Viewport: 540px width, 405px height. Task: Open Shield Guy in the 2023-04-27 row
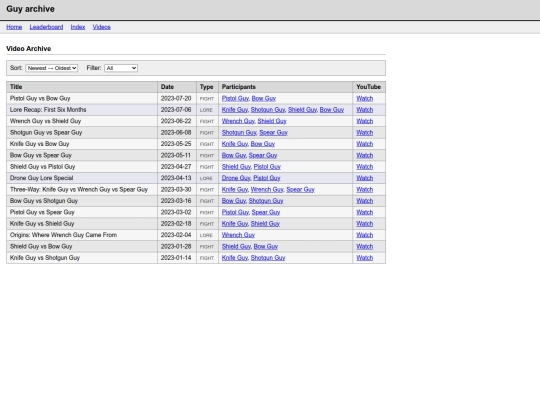tap(236, 167)
